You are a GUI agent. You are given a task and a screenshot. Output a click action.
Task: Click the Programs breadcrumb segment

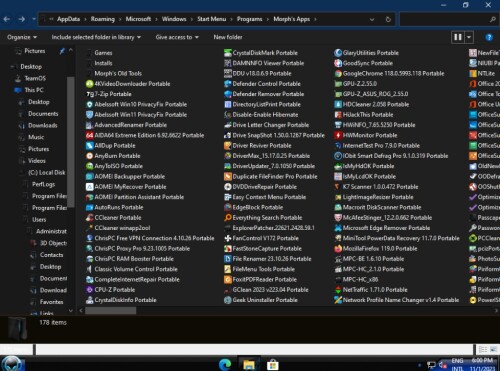249,19
